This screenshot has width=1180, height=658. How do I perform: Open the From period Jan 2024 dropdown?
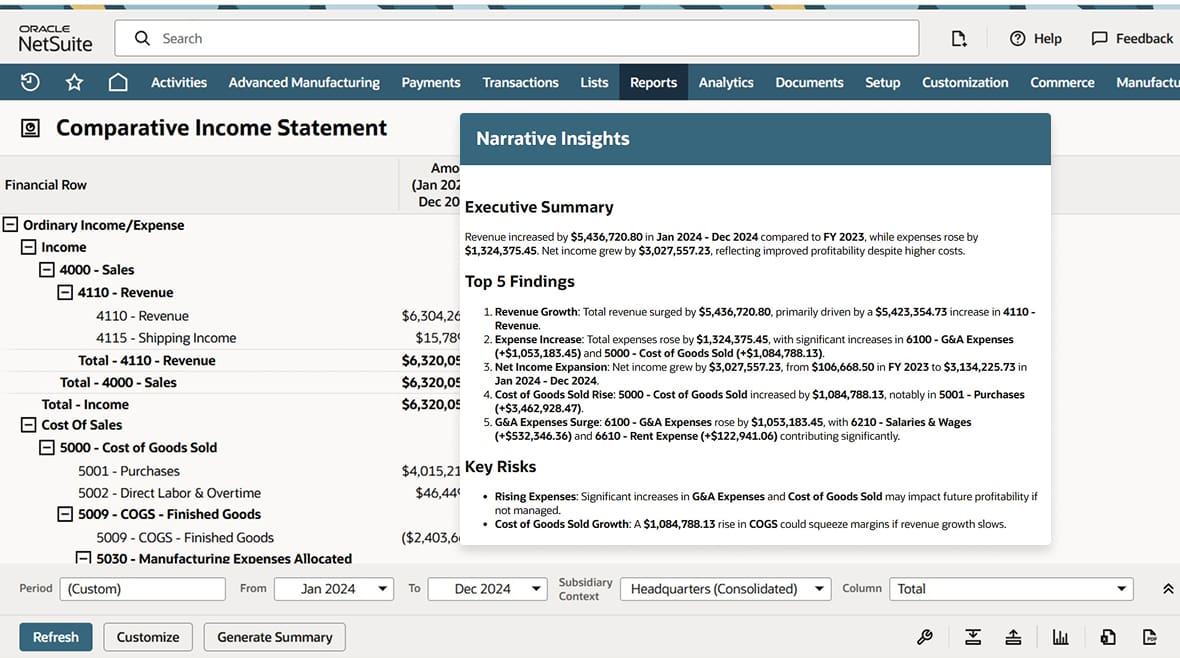coord(334,589)
